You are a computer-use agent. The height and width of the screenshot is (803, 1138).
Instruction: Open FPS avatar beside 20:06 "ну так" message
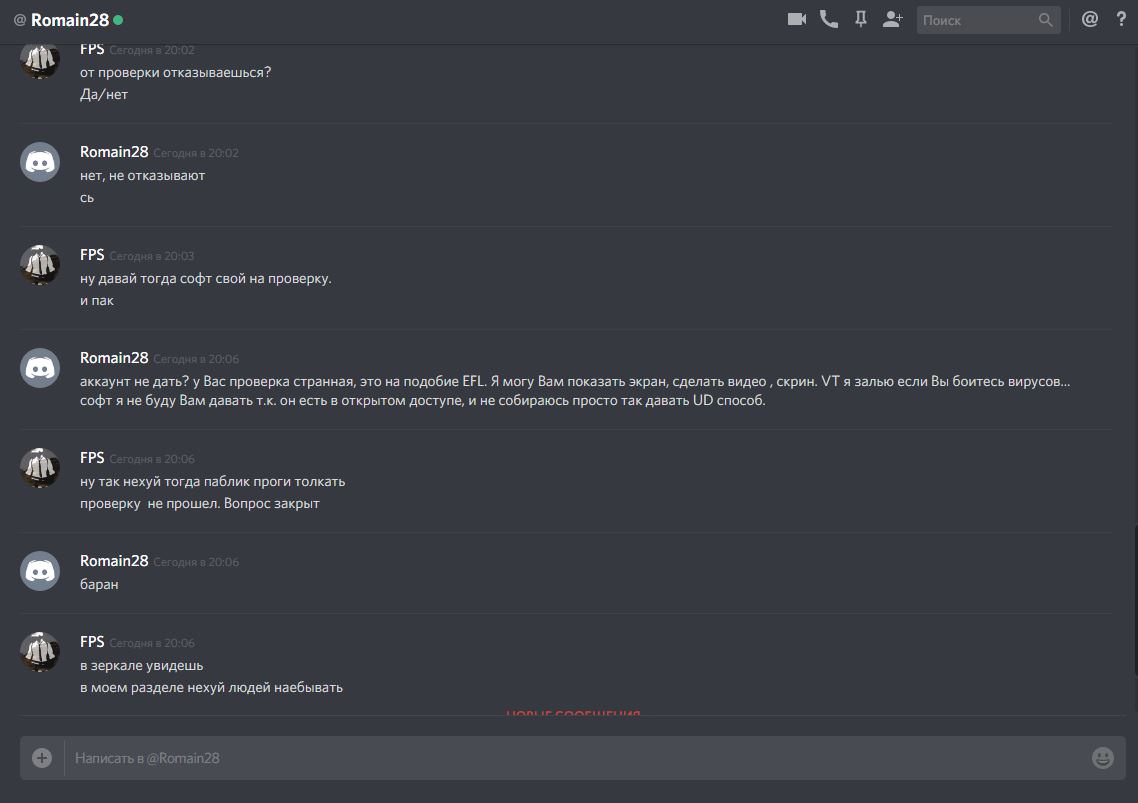pos(40,468)
